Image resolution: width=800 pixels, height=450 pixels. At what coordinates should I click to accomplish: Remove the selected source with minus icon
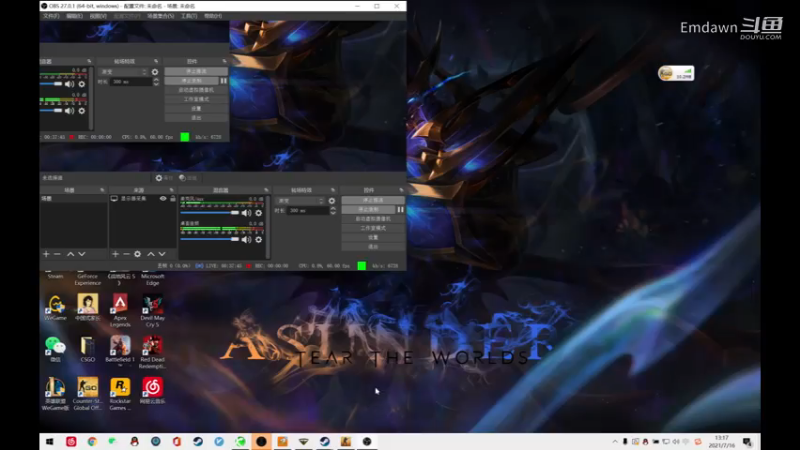[x=126, y=254]
